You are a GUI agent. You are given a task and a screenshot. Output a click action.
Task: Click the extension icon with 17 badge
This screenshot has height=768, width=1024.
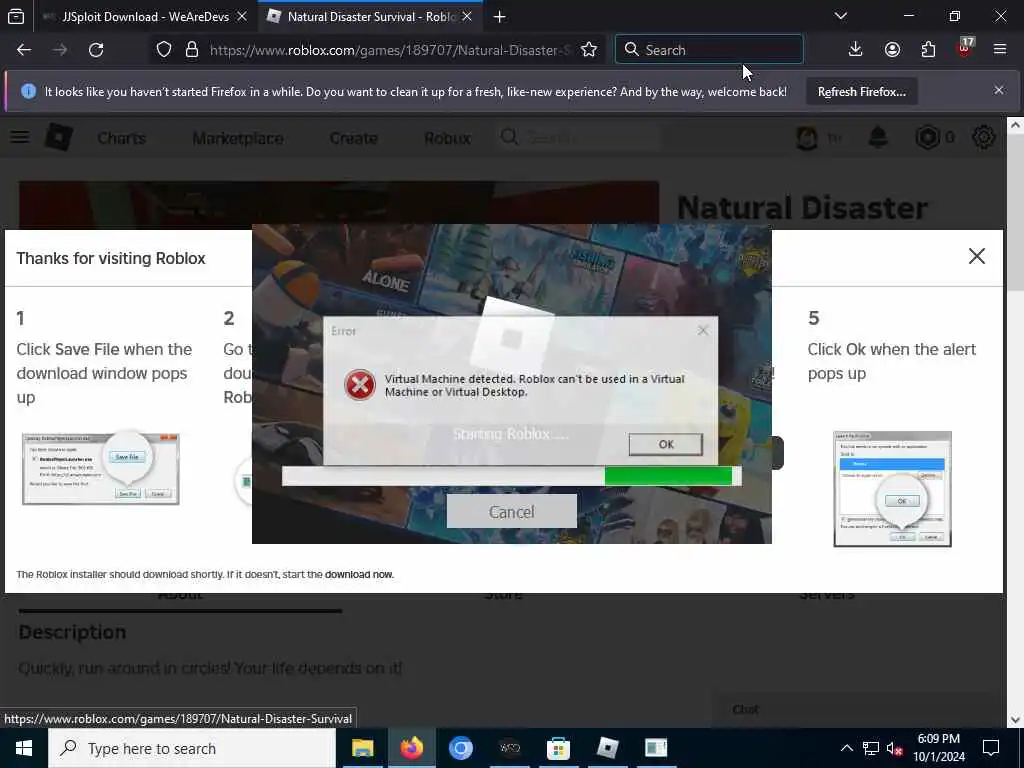click(x=965, y=48)
